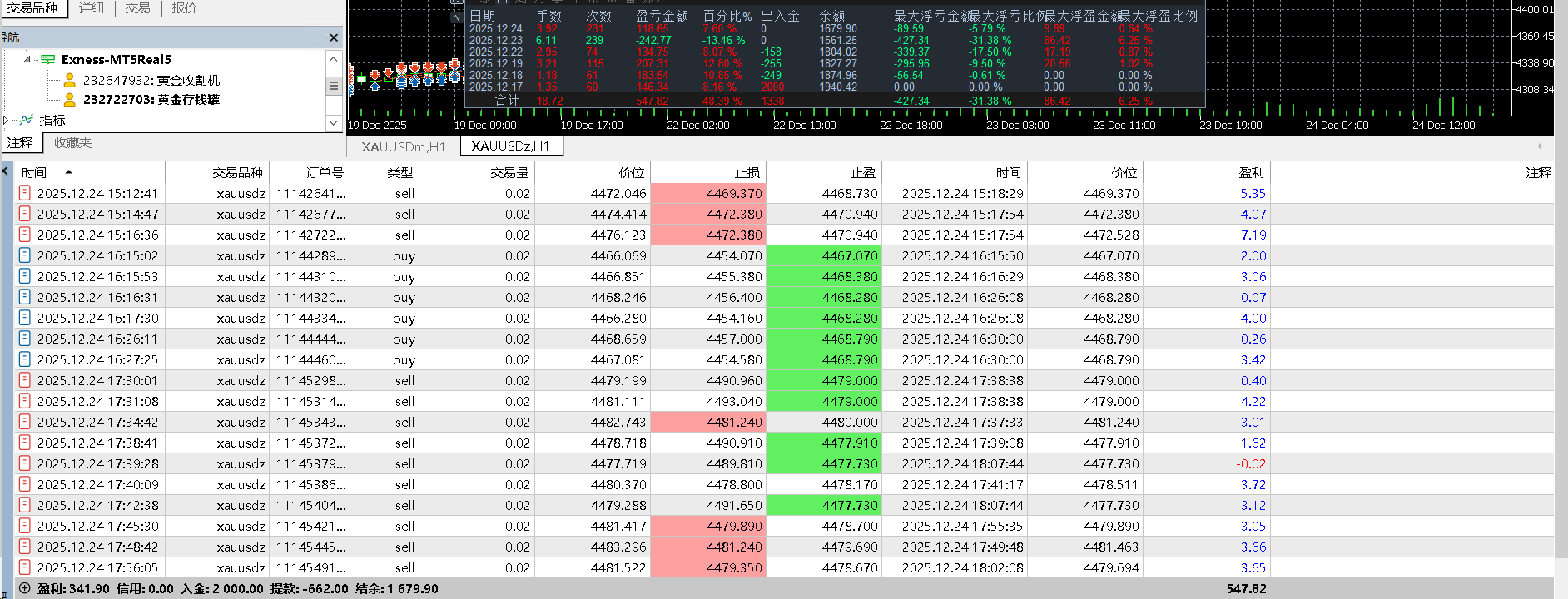
Task: Click the sell order icon dated 17:56:05
Action: (24, 567)
